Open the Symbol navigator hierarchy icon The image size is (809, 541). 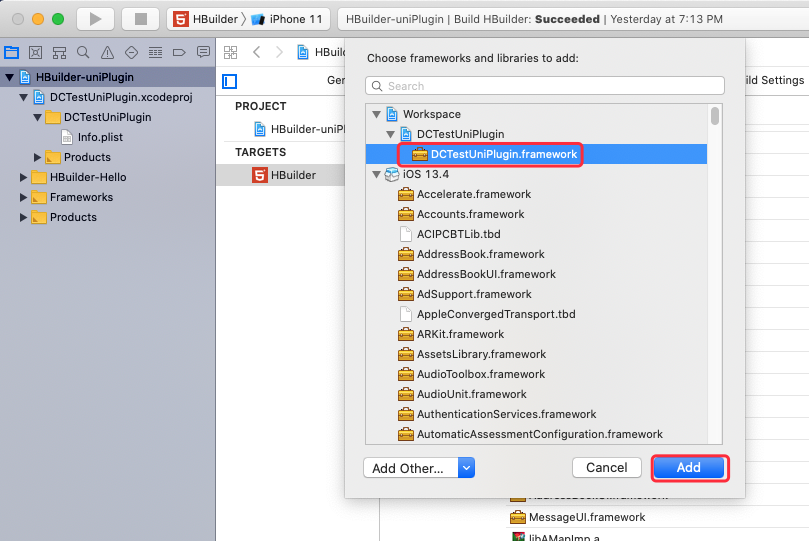point(59,52)
